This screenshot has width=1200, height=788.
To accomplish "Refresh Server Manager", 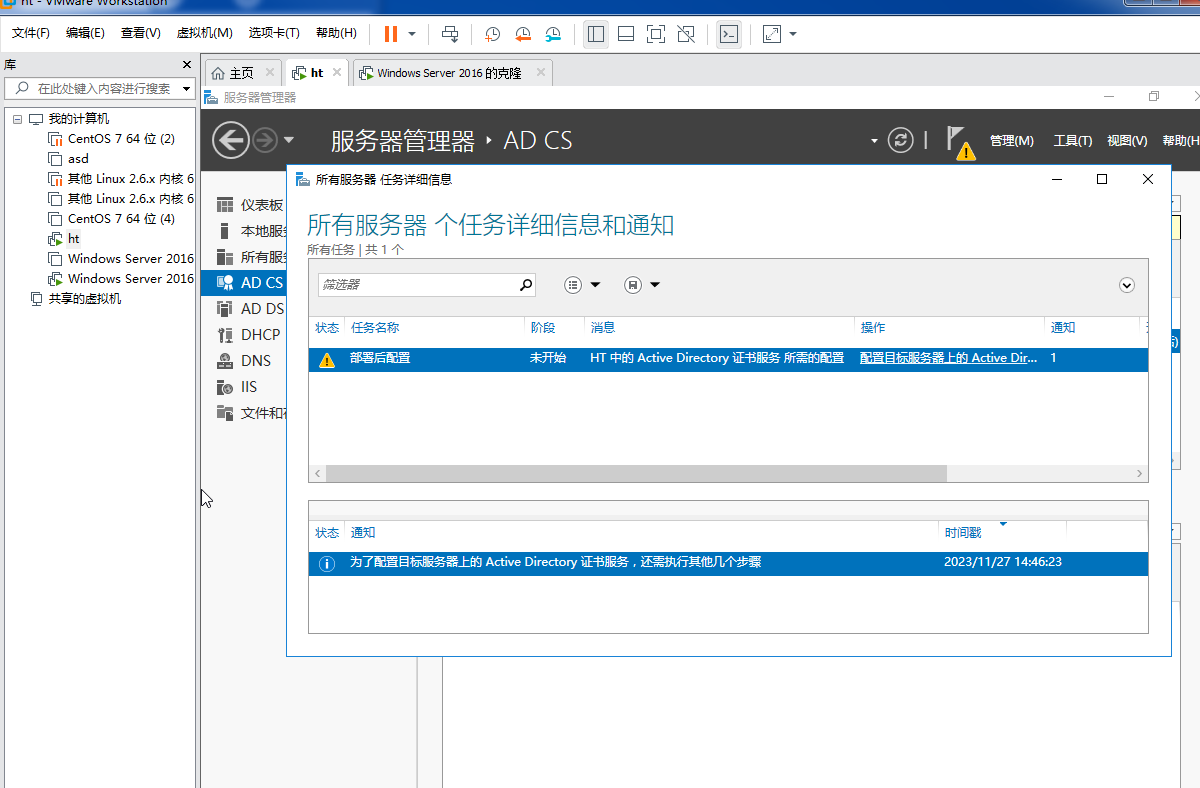I will point(901,140).
